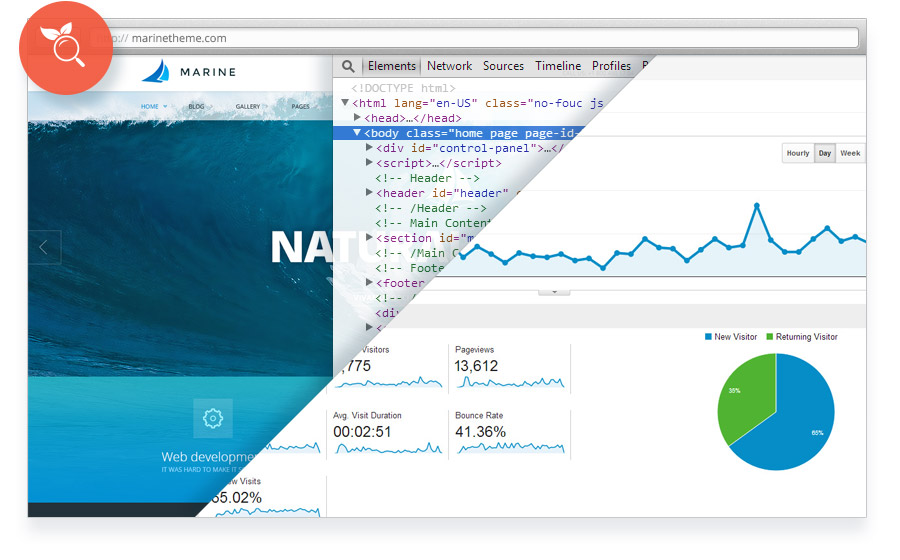Switch to the Timeline tab
The width and height of the screenshot is (900, 560).
pyautogui.click(x=558, y=66)
